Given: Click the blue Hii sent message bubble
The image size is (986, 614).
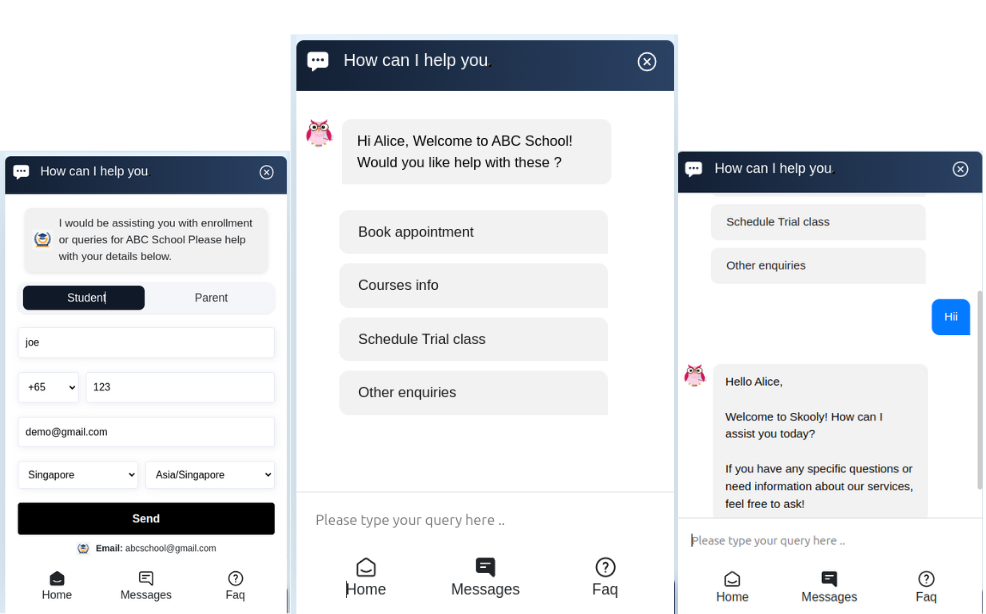Looking at the screenshot, I should (950, 317).
